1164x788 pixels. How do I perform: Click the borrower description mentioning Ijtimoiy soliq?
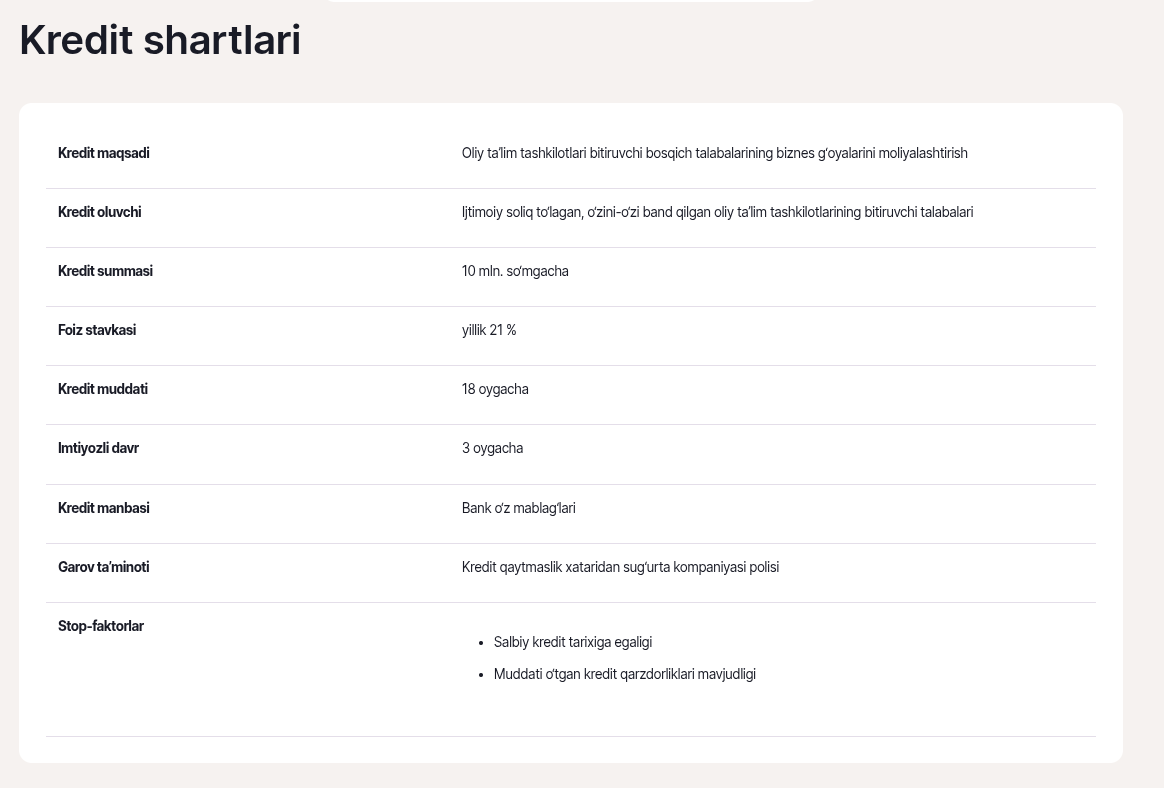(x=717, y=212)
